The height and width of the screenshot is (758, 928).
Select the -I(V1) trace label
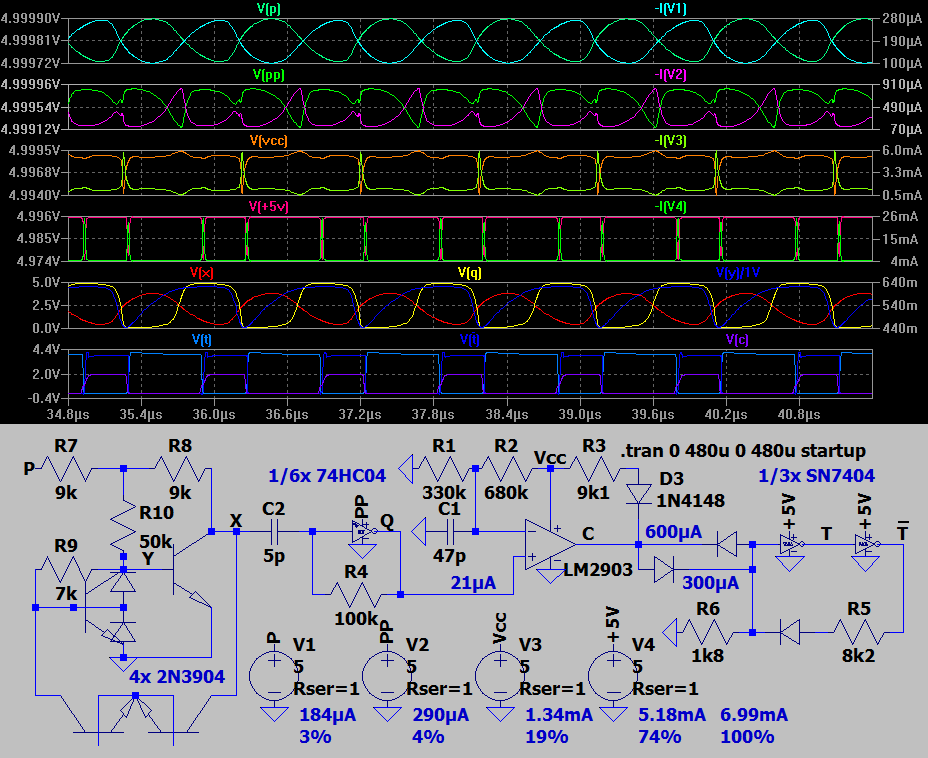pos(672,8)
